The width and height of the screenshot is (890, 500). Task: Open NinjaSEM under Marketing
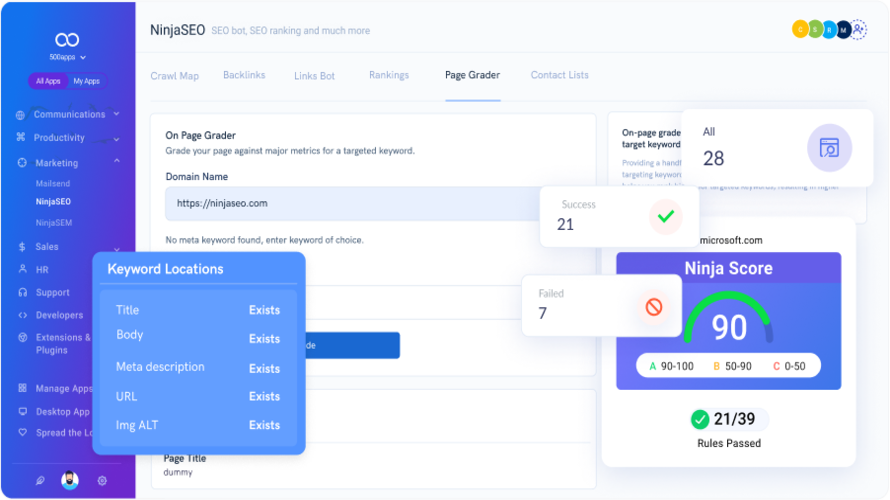click(54, 222)
